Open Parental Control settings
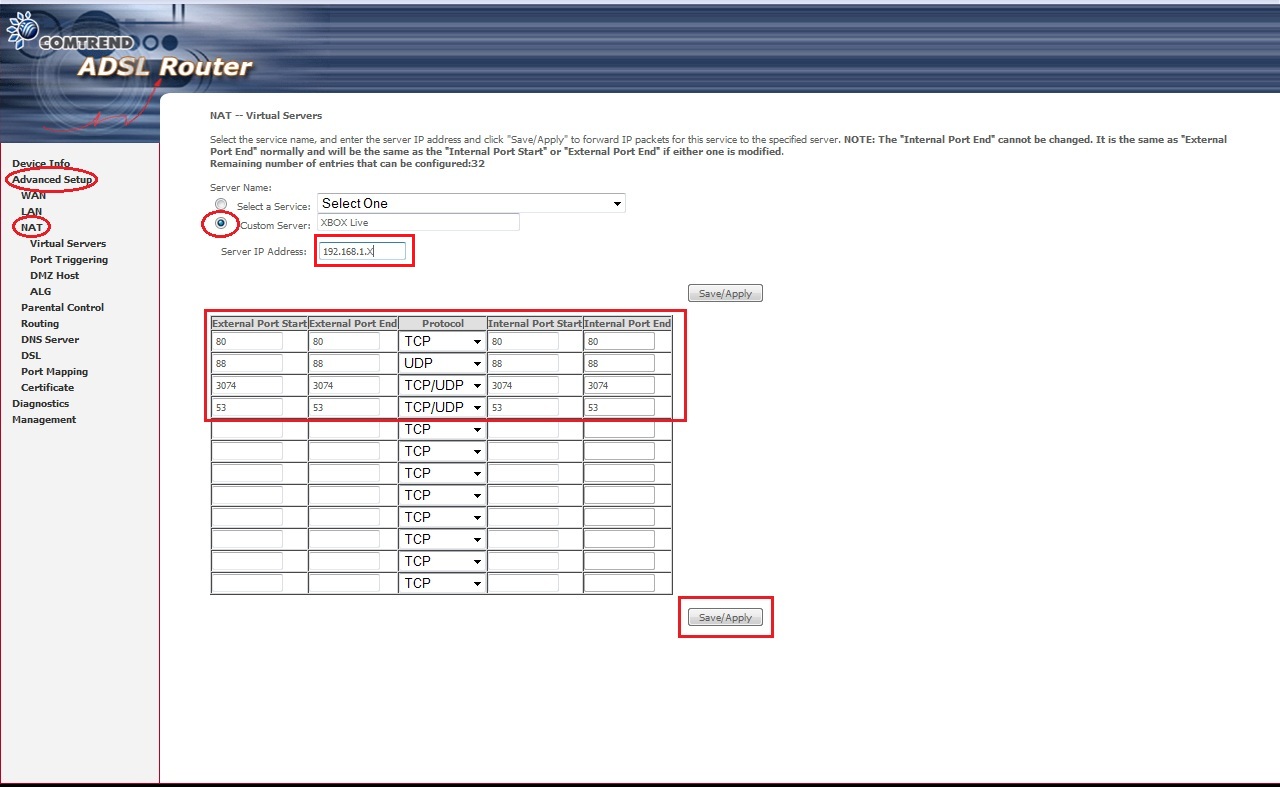Image resolution: width=1280 pixels, height=787 pixels. pyautogui.click(x=62, y=307)
